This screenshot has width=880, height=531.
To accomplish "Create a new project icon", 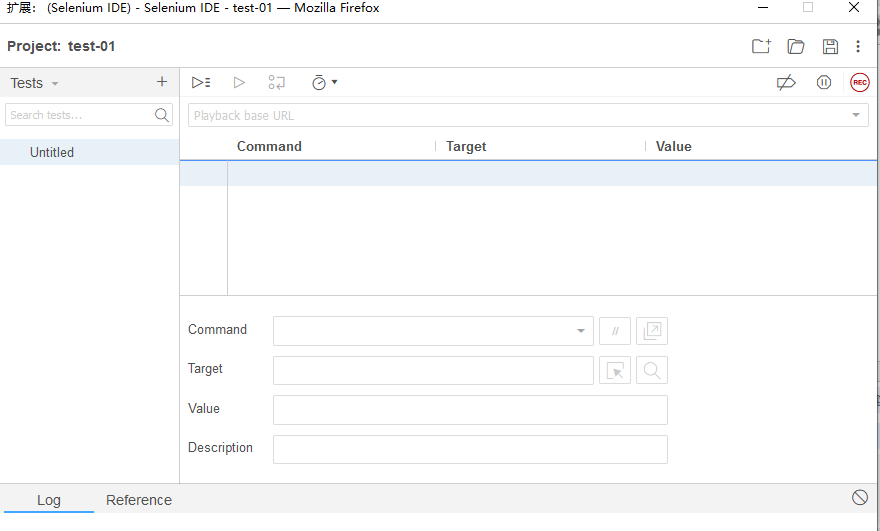I will pos(761,46).
